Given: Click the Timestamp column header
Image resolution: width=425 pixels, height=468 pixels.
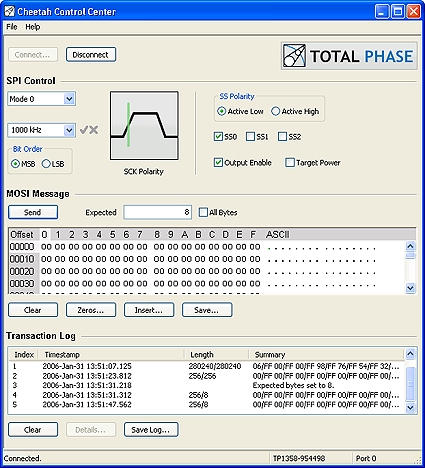Looking at the screenshot, I should (111, 354).
